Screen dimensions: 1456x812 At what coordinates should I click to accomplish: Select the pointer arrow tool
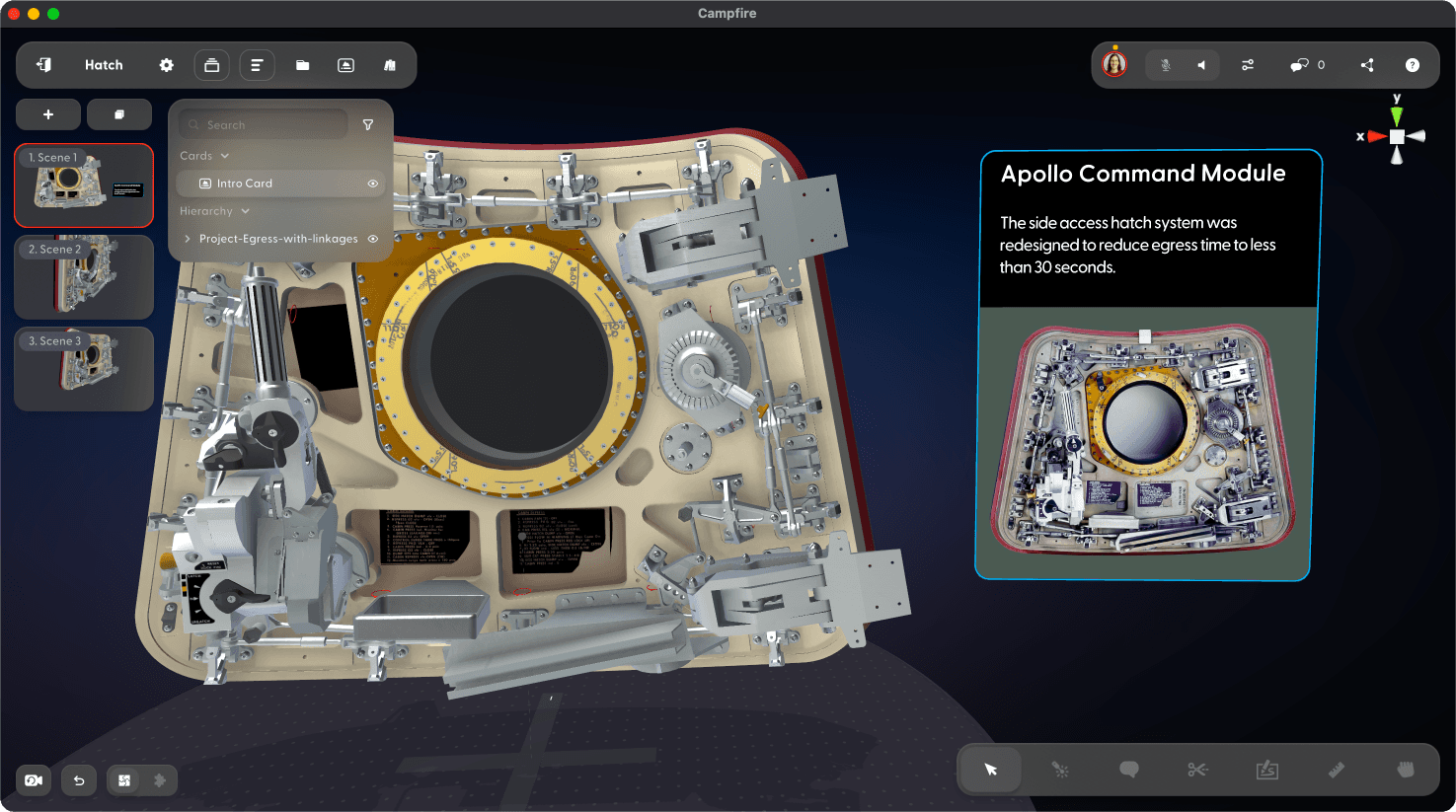[x=991, y=770]
